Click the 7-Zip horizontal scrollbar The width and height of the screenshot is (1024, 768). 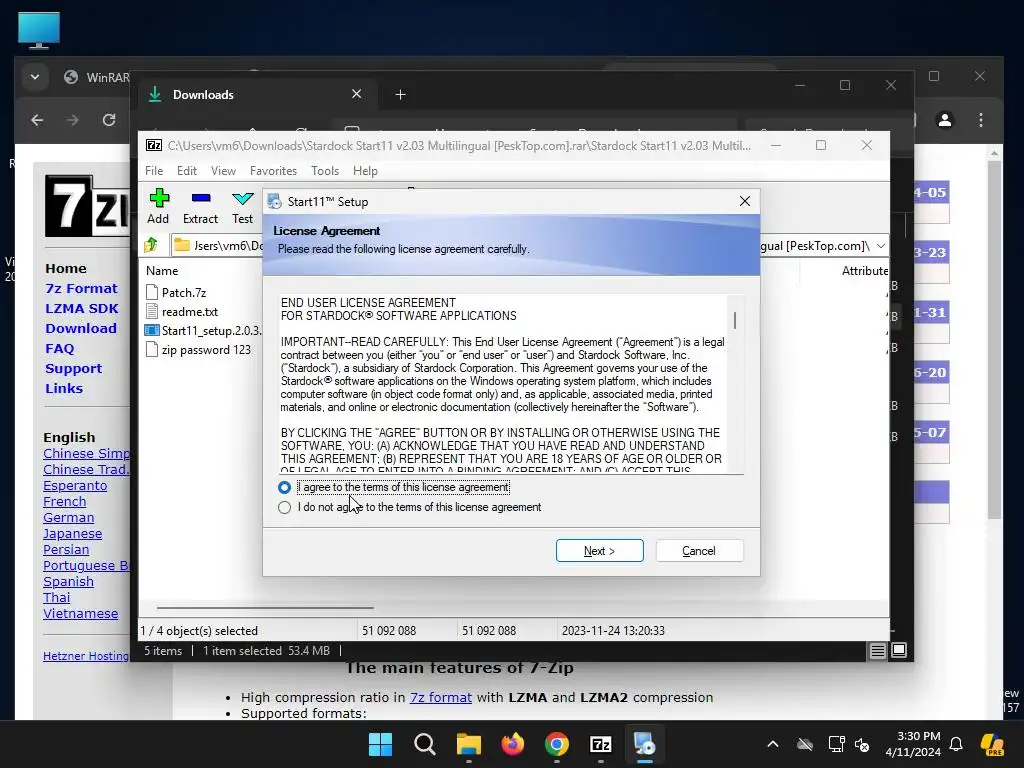[x=264, y=607]
